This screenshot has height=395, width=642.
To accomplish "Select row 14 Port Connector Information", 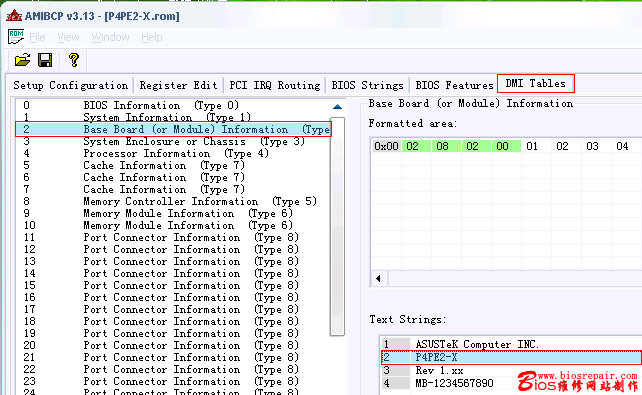I will (173, 273).
